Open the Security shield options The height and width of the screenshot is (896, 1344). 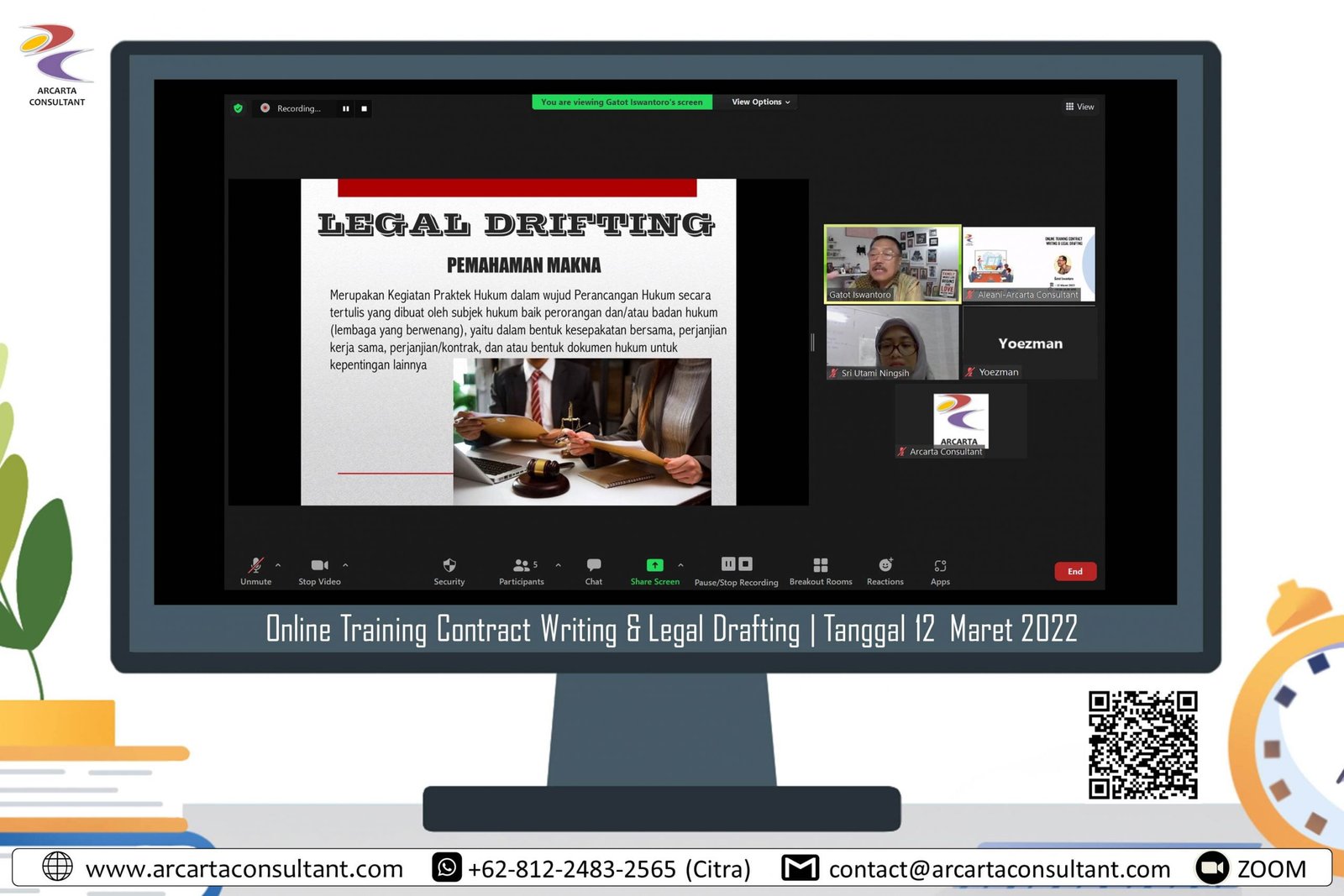449,566
